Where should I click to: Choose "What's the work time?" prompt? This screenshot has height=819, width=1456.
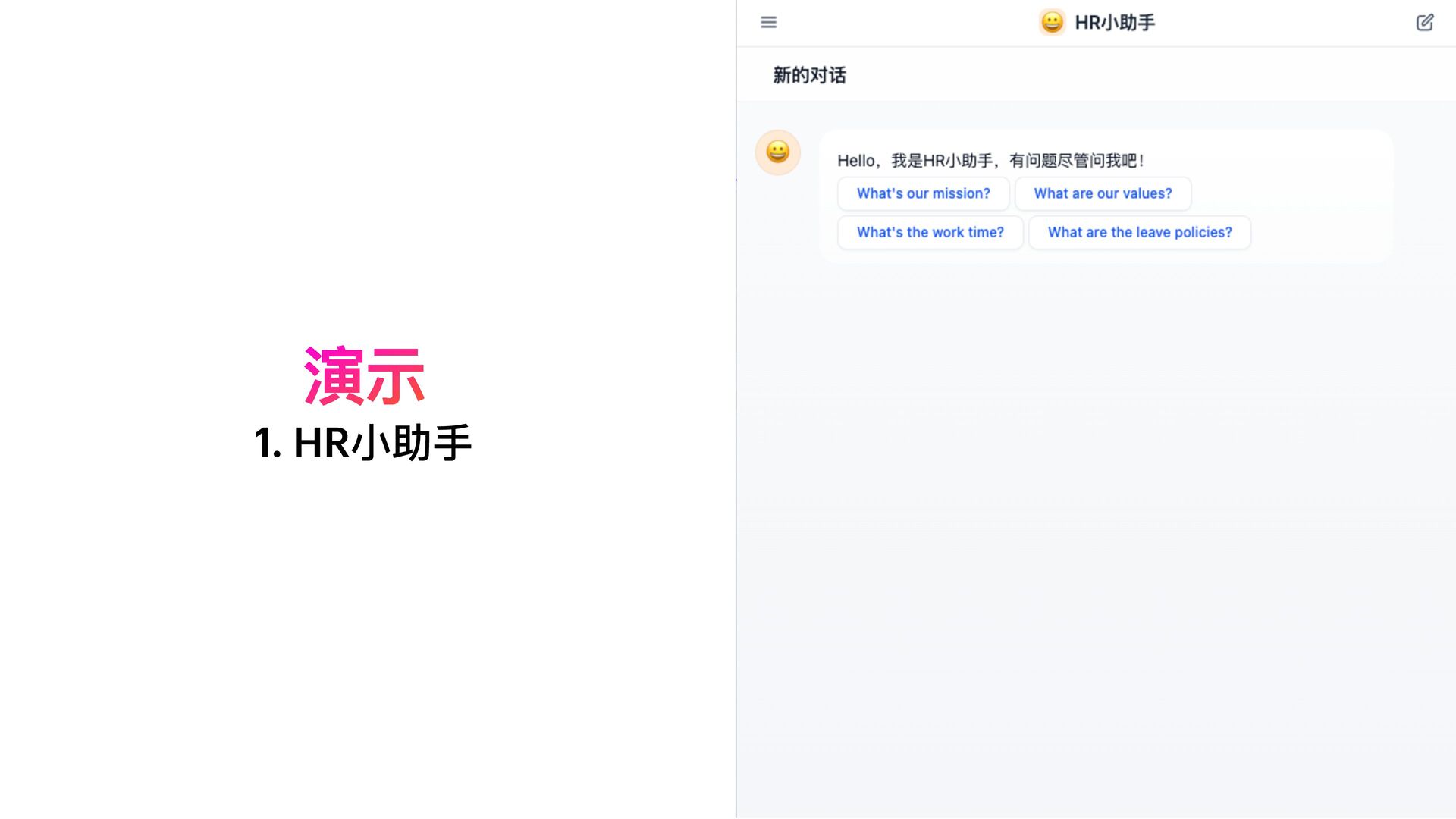tap(930, 233)
